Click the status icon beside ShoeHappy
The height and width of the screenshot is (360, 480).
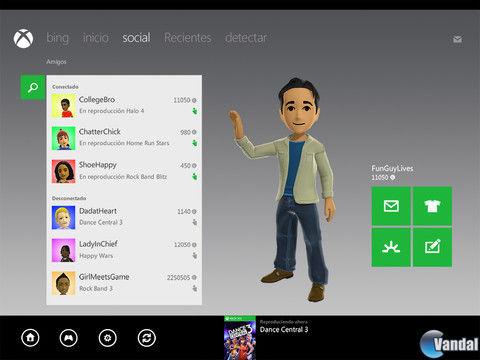point(195,176)
